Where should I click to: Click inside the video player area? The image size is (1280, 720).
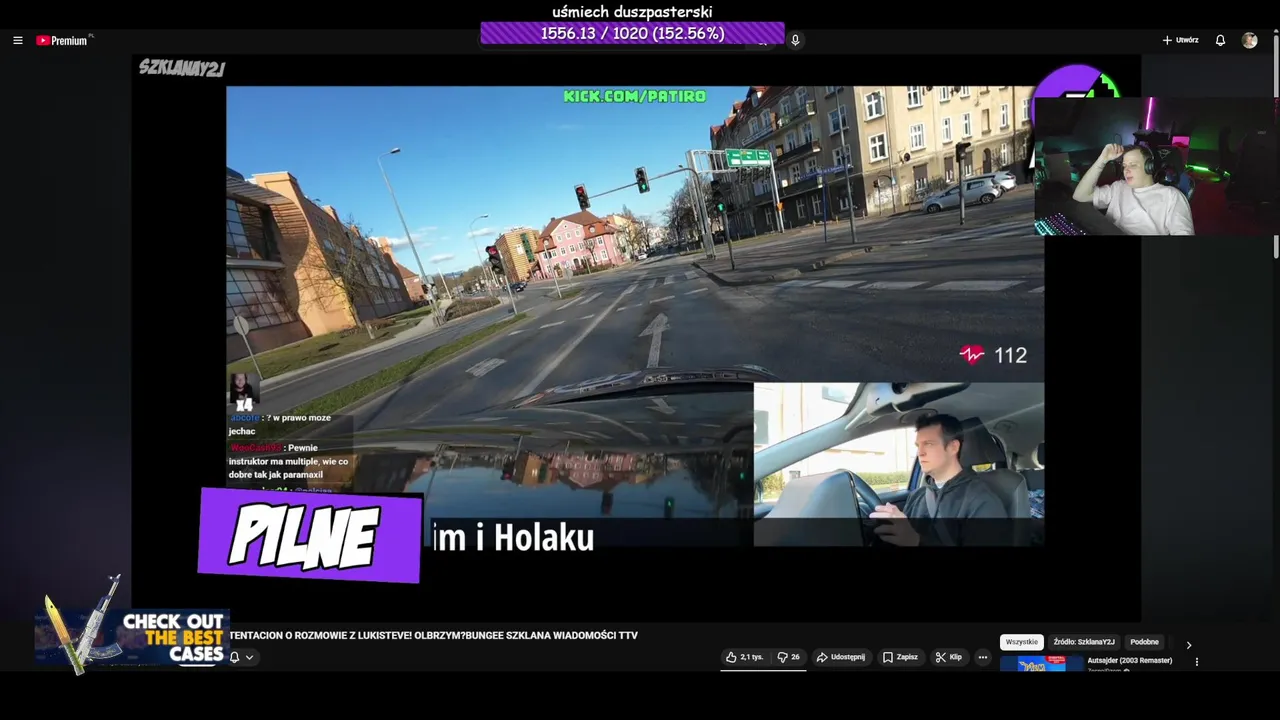click(x=636, y=338)
